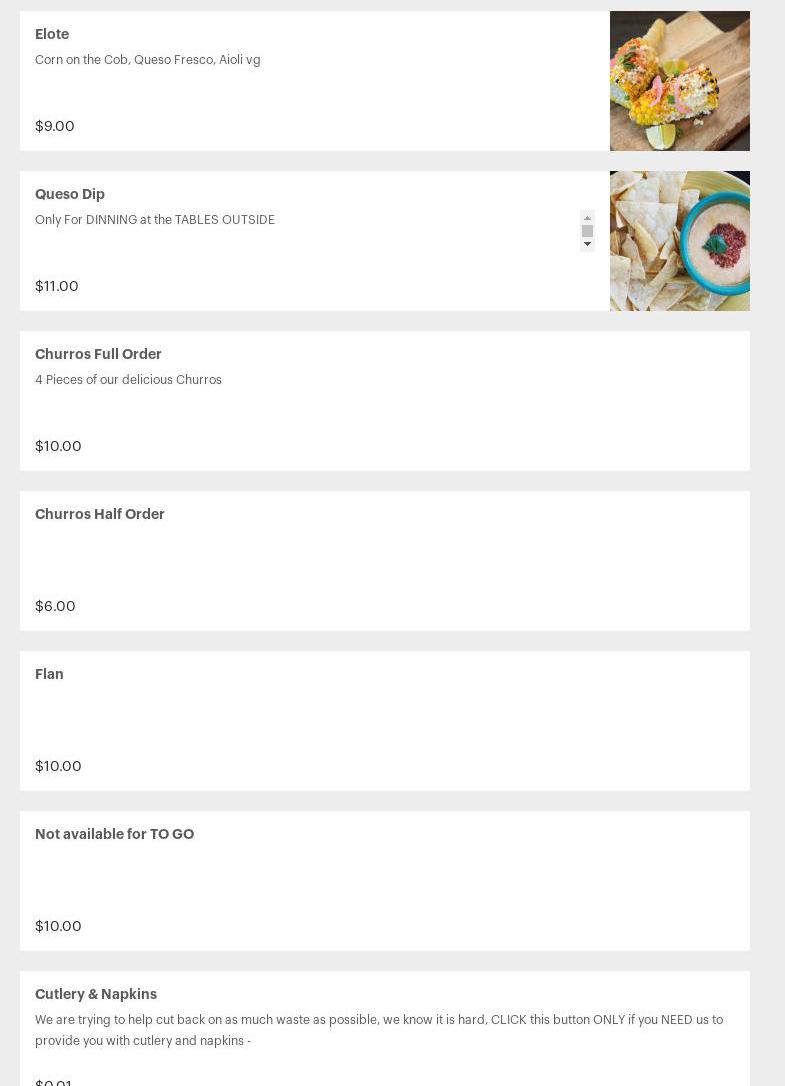This screenshot has width=785, height=1086.
Task: Open the Queso Dip chips photo
Action: [679, 241]
